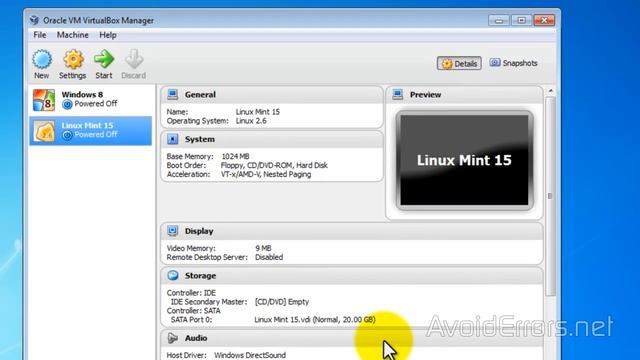Maximize the VirtualBox Manager window
Screen dimensions: 640x360
521,20
